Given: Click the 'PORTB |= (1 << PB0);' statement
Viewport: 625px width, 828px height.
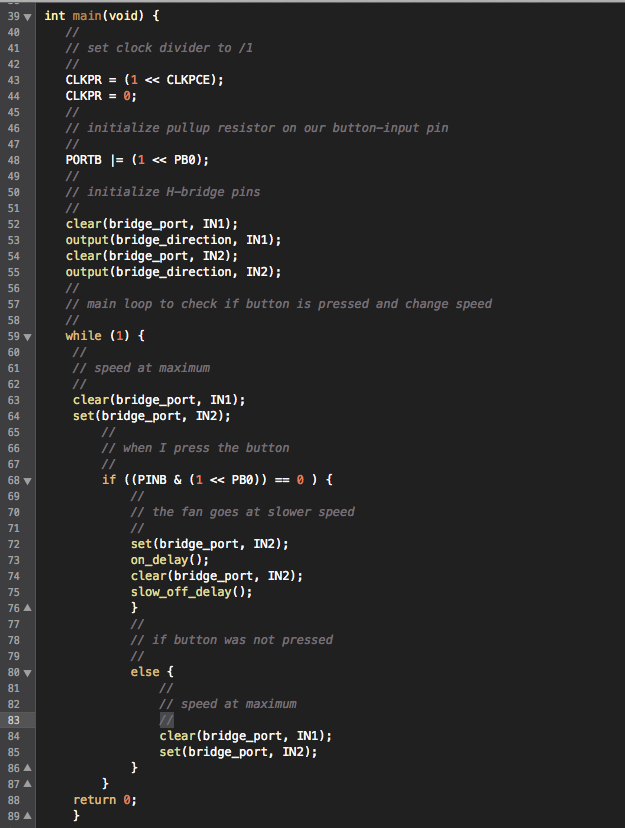Looking at the screenshot, I should 137,160.
